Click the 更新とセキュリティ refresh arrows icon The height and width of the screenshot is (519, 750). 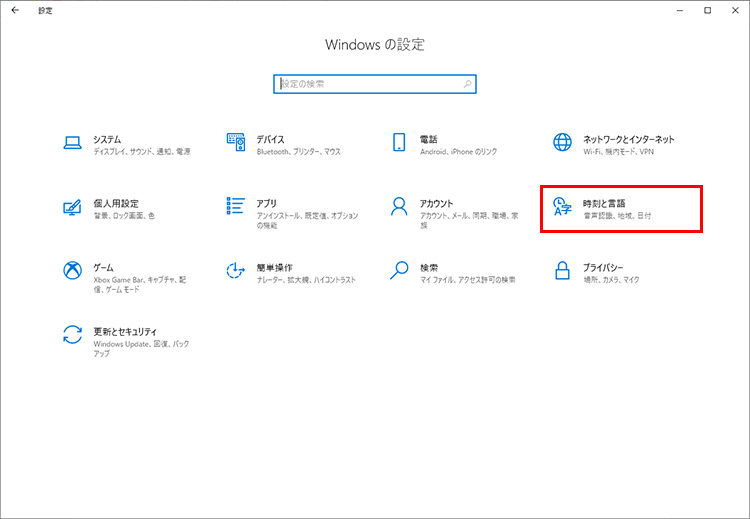[72, 335]
